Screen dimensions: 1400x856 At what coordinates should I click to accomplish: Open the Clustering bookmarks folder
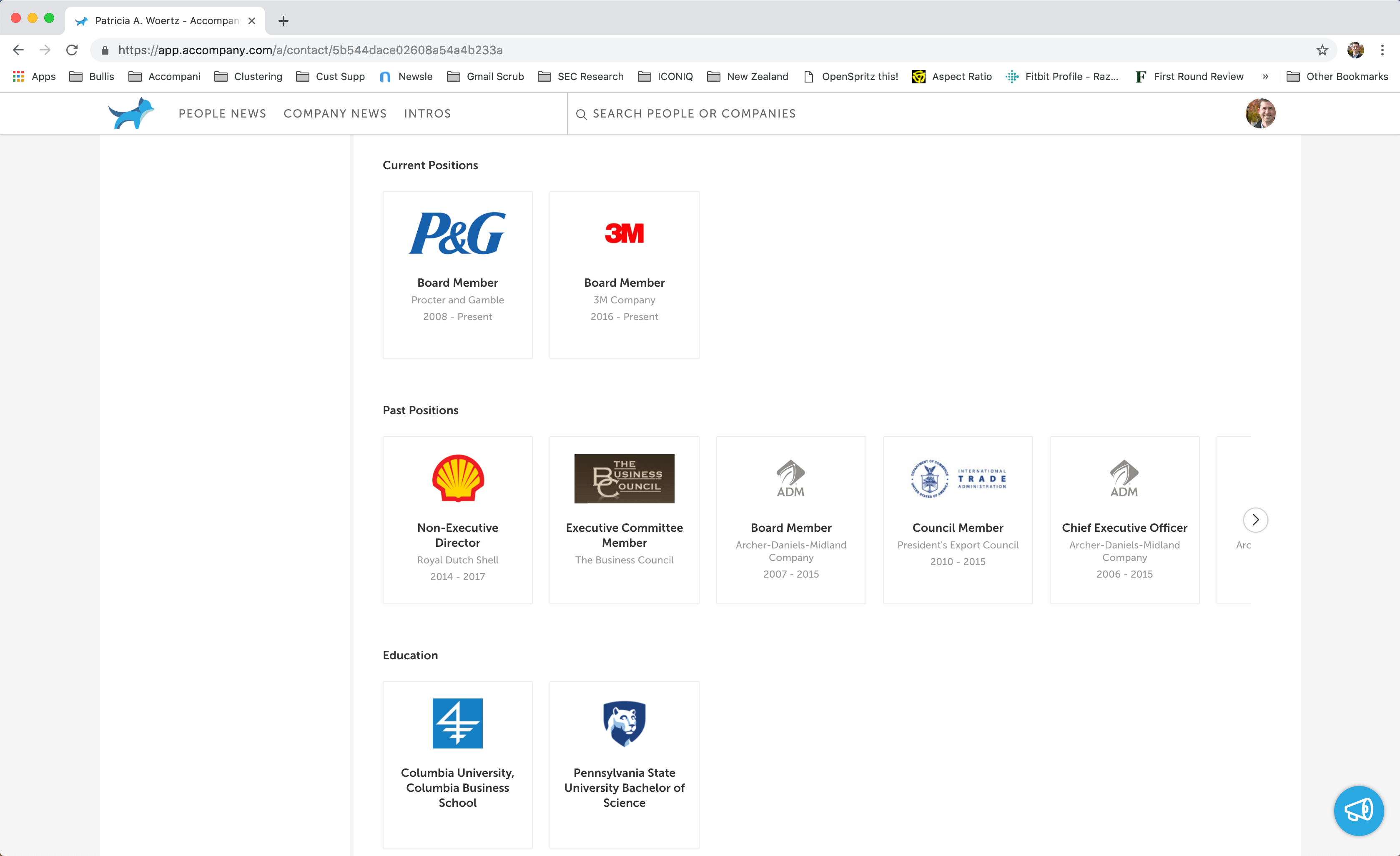click(248, 76)
